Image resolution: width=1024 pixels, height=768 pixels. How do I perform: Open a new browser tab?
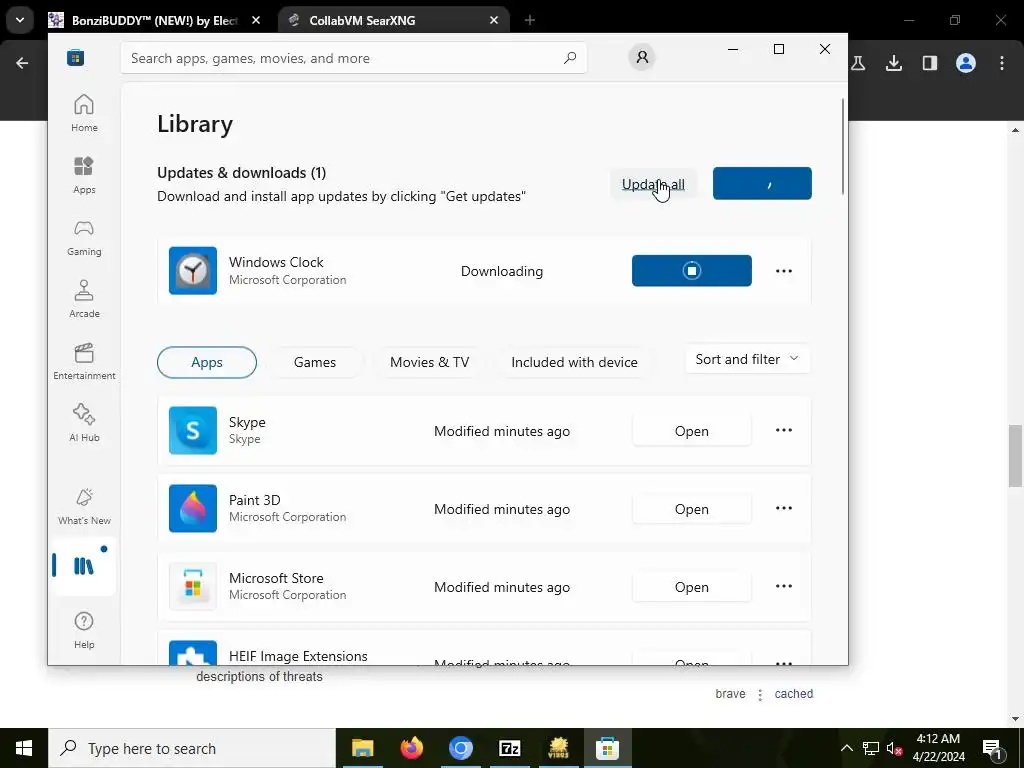[x=530, y=20]
